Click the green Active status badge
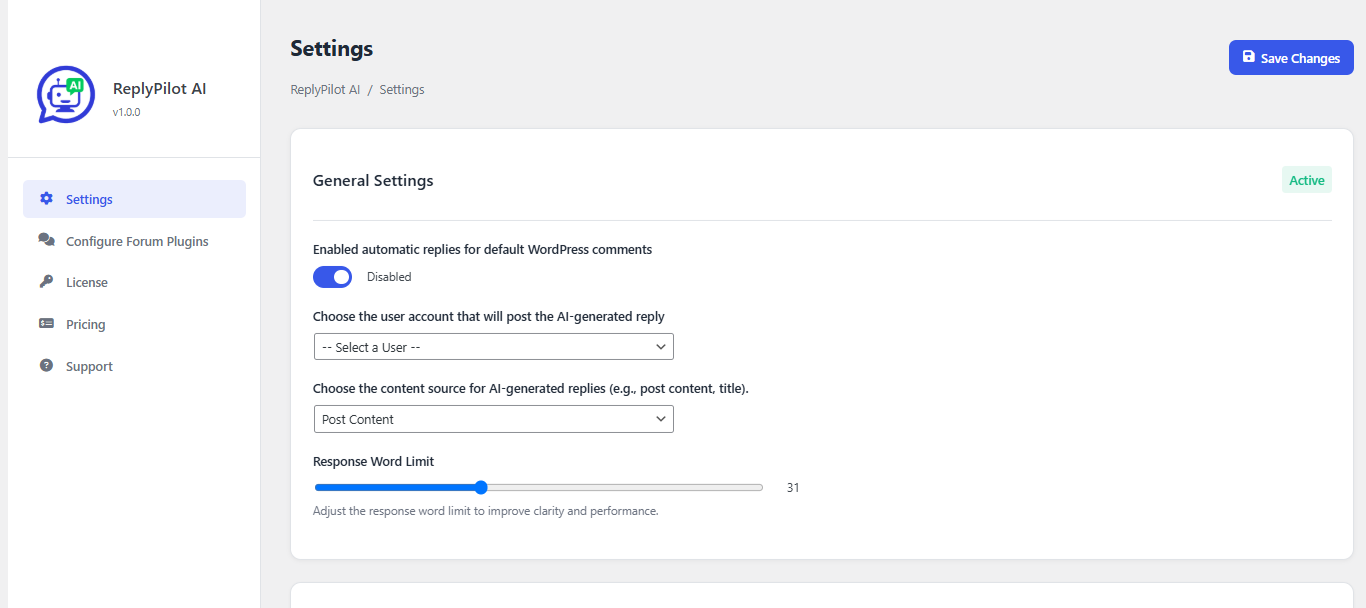The width and height of the screenshot is (1366, 608). [x=1306, y=181]
